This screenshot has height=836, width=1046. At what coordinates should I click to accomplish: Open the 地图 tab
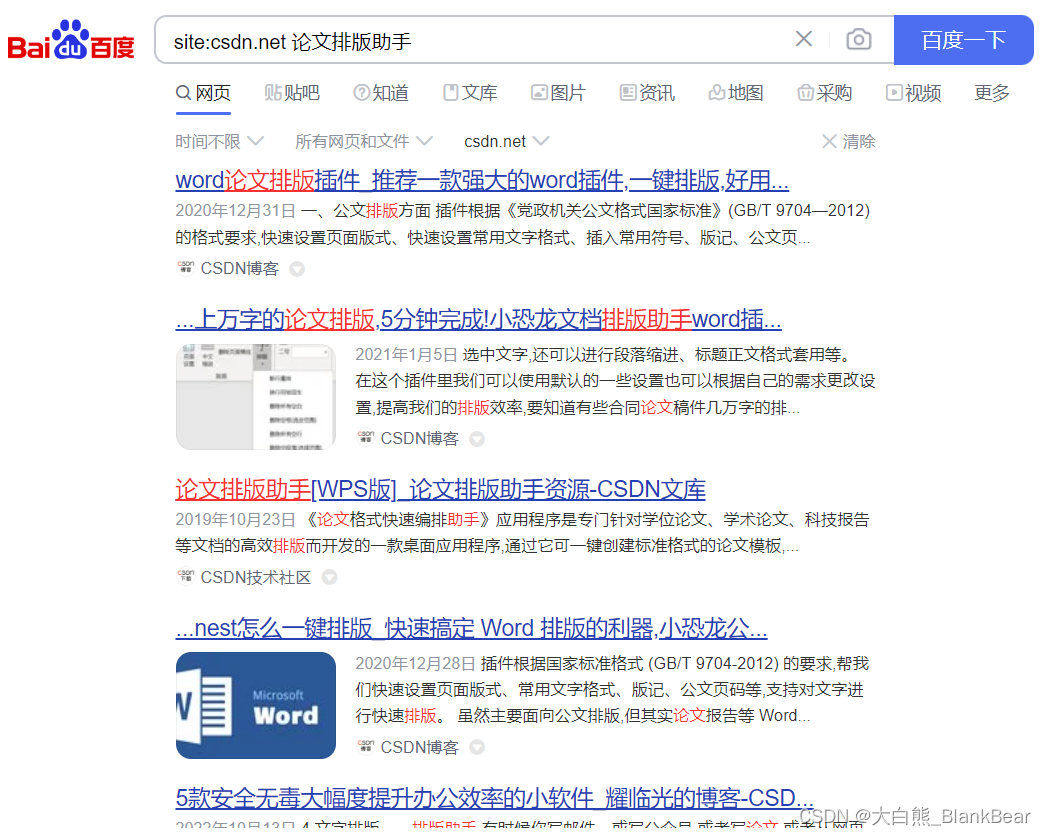click(x=736, y=93)
